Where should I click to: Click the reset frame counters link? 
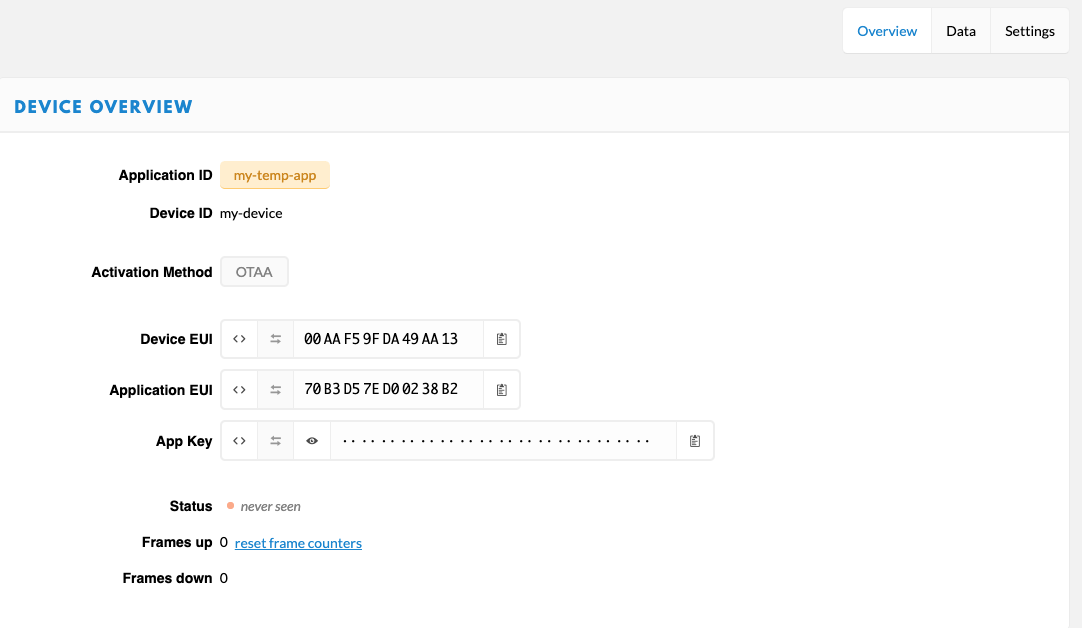pos(298,543)
